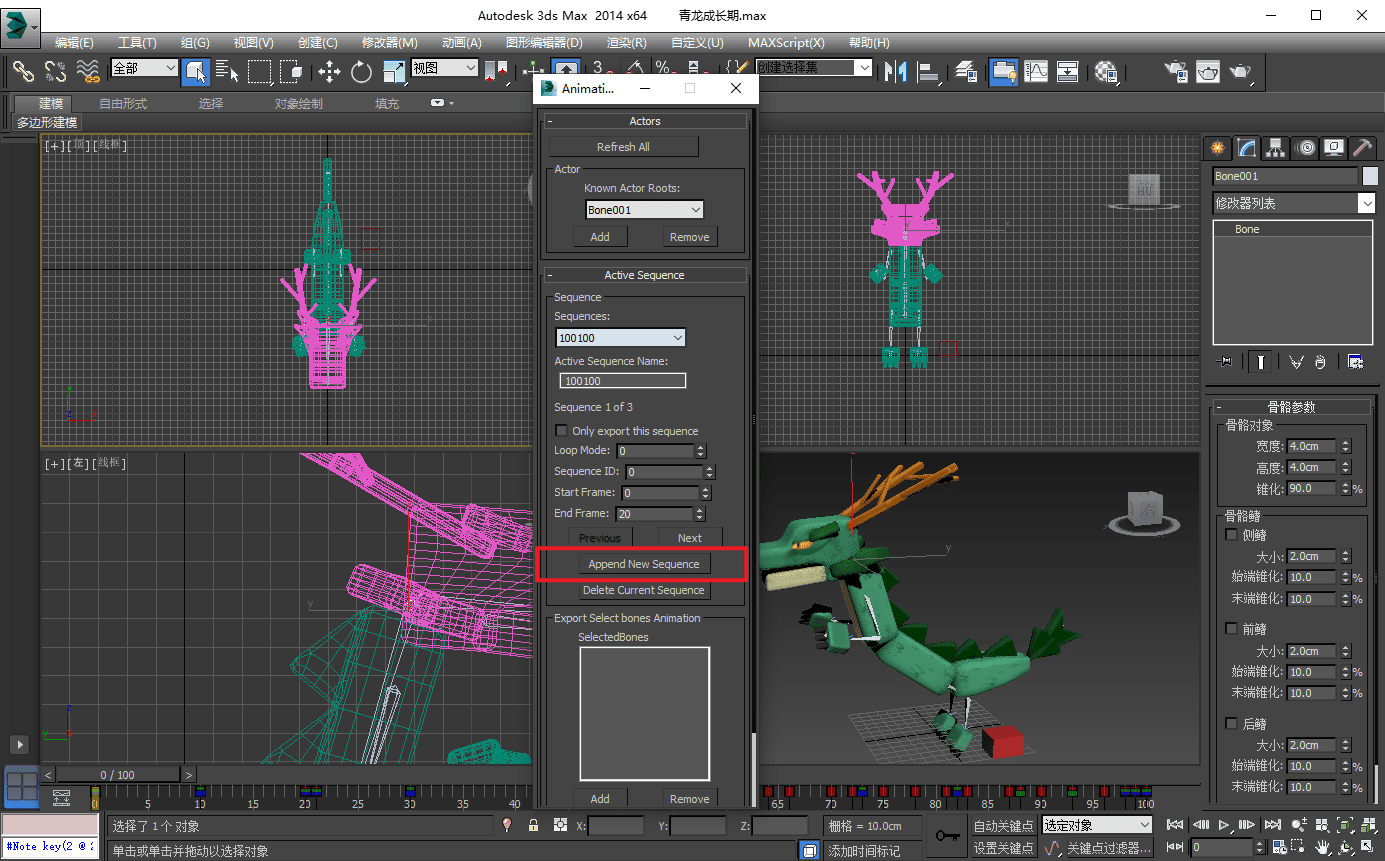
Task: Activate the Rotate tool in the toolbar
Action: click(x=361, y=71)
